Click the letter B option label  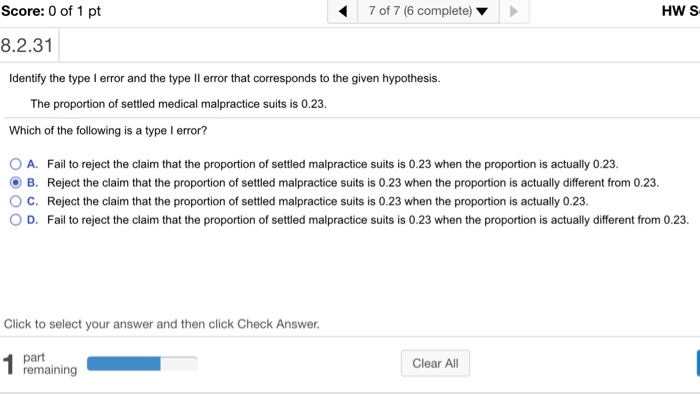point(33,182)
